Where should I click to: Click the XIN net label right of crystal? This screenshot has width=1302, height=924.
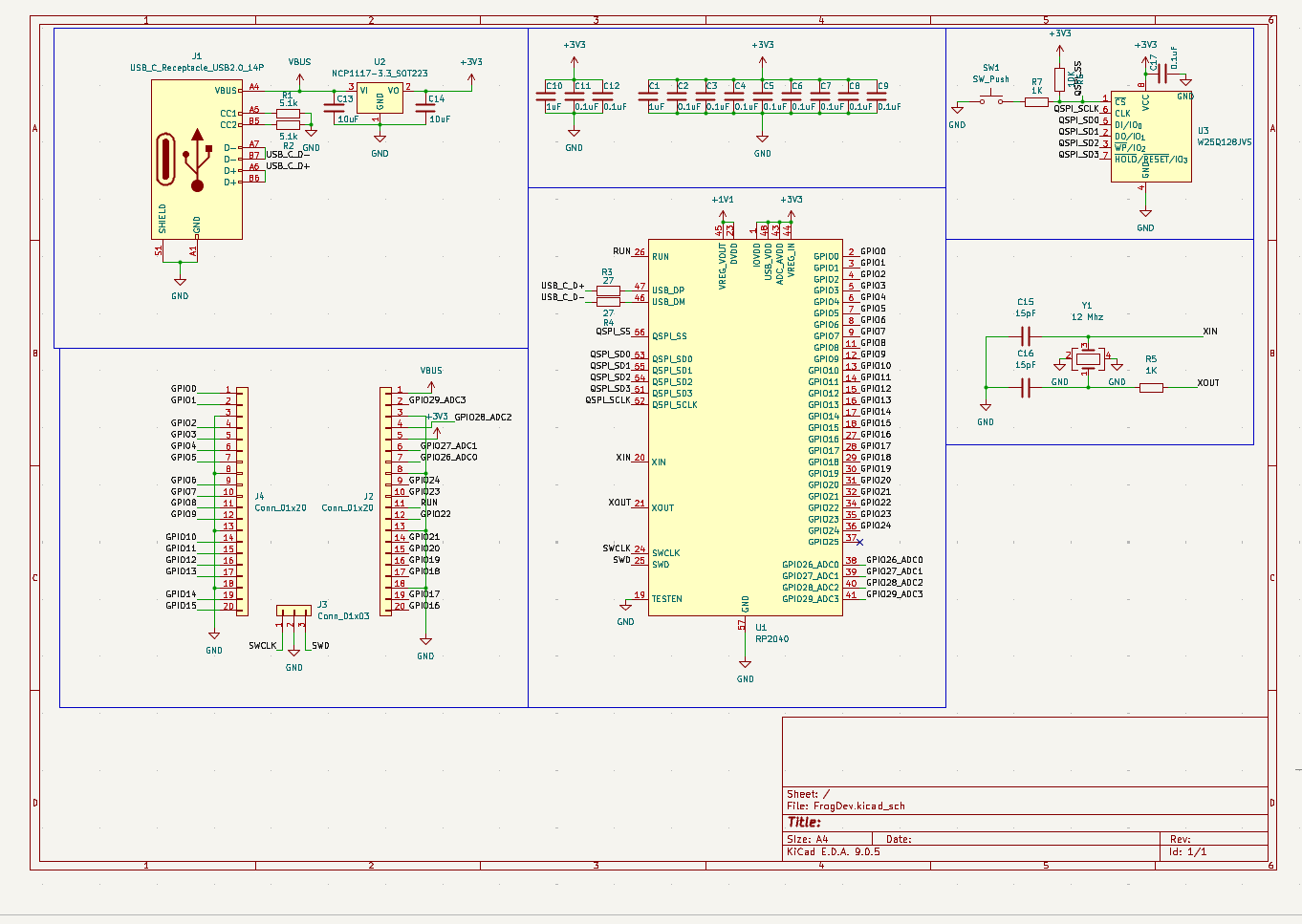(x=1209, y=332)
